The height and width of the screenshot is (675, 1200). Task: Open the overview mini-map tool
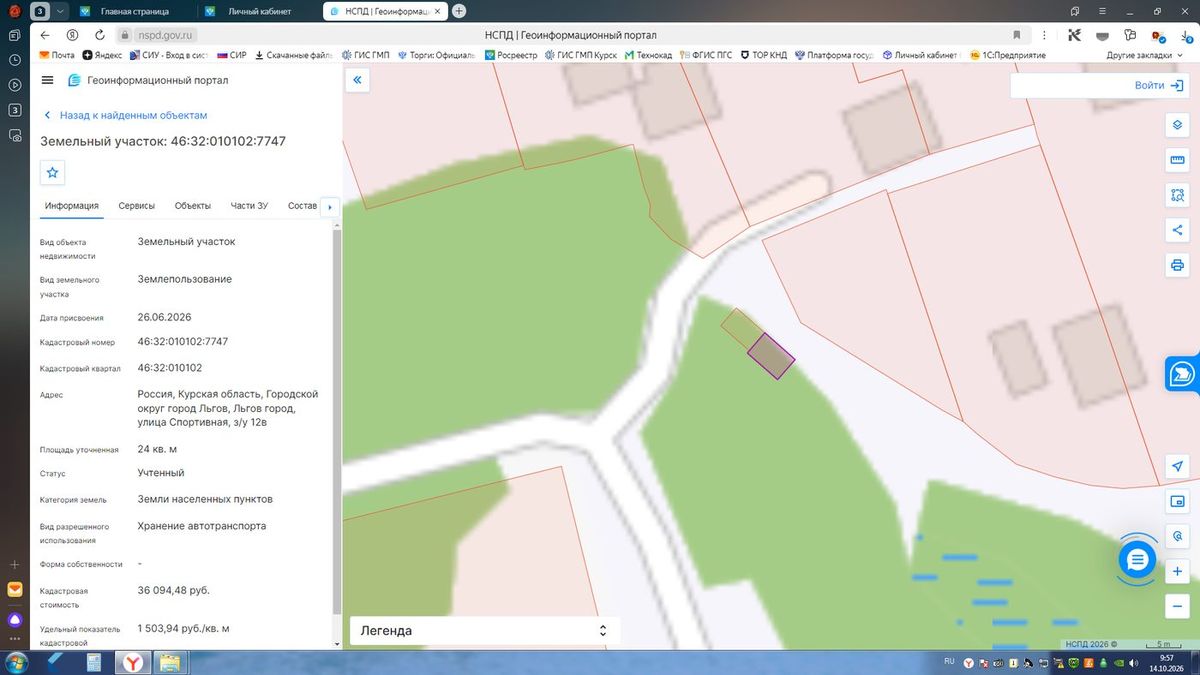[x=1177, y=501]
